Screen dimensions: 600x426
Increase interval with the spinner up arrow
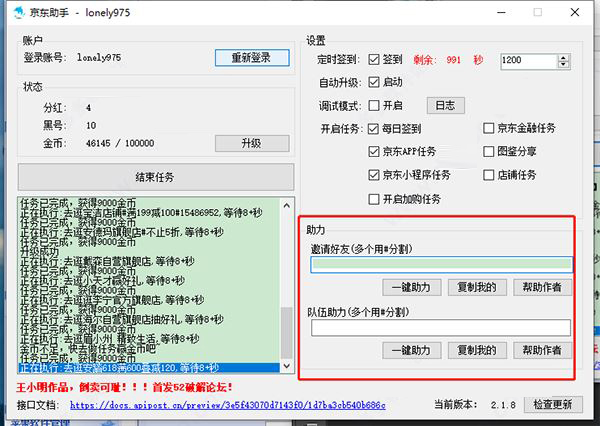point(563,57)
